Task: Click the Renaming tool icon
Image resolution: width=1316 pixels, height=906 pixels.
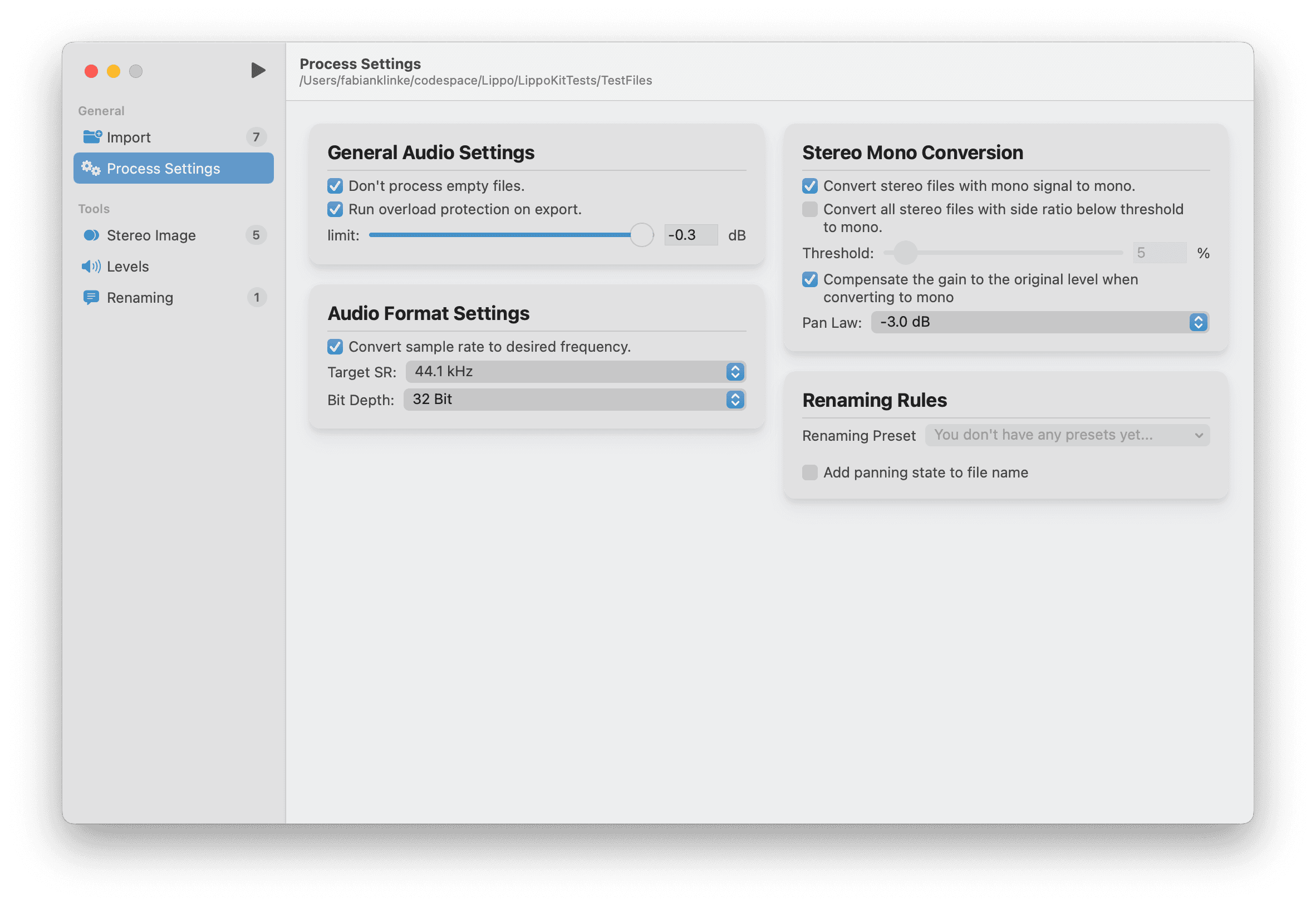Action: pos(91,298)
